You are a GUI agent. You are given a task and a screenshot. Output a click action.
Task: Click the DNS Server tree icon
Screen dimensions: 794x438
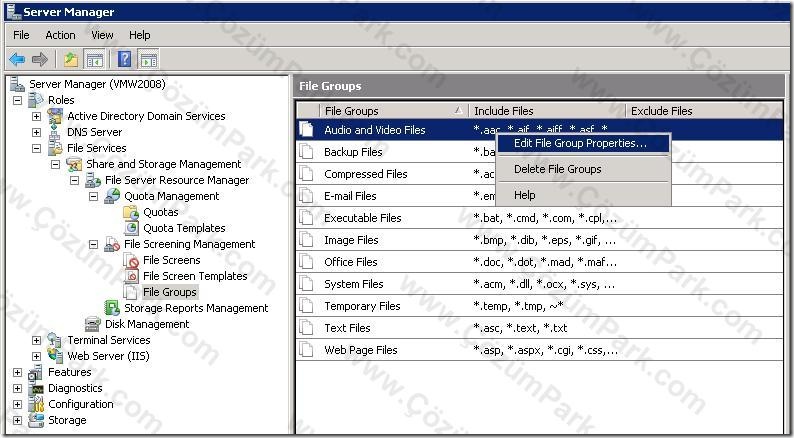click(x=55, y=132)
